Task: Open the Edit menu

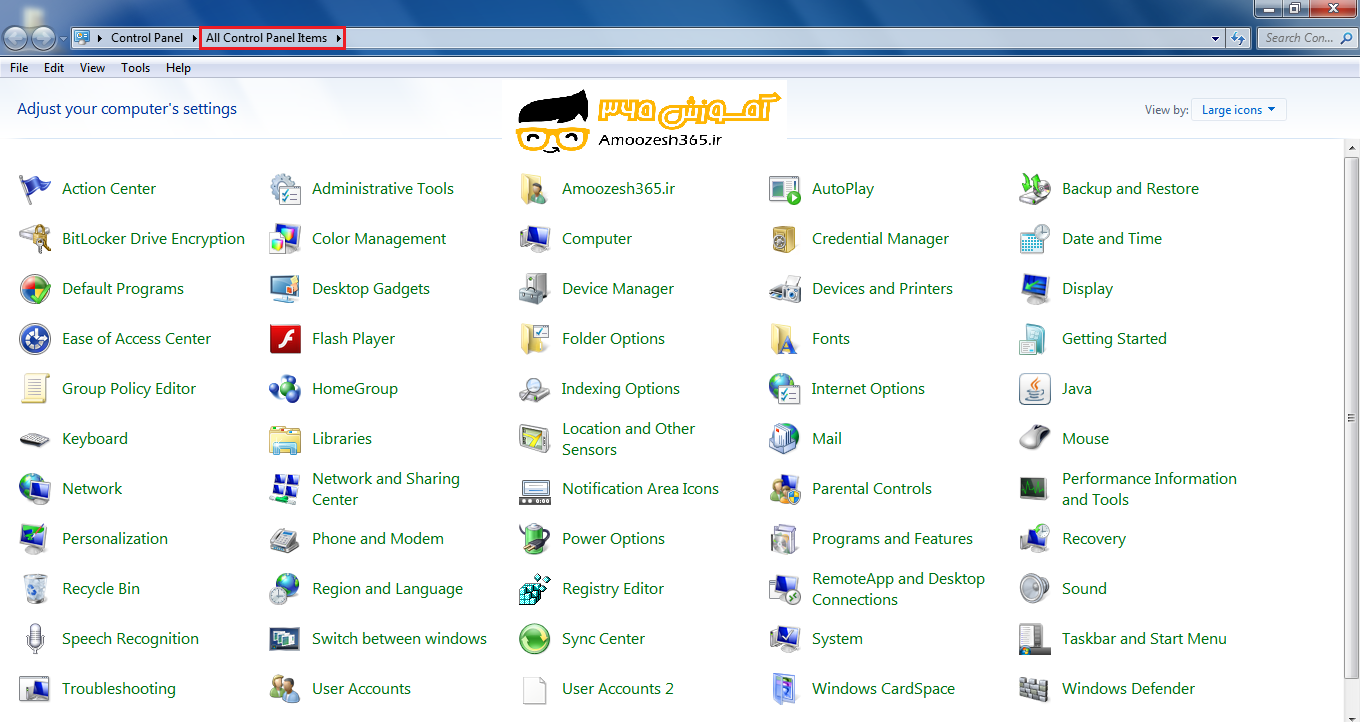Action: click(x=54, y=68)
